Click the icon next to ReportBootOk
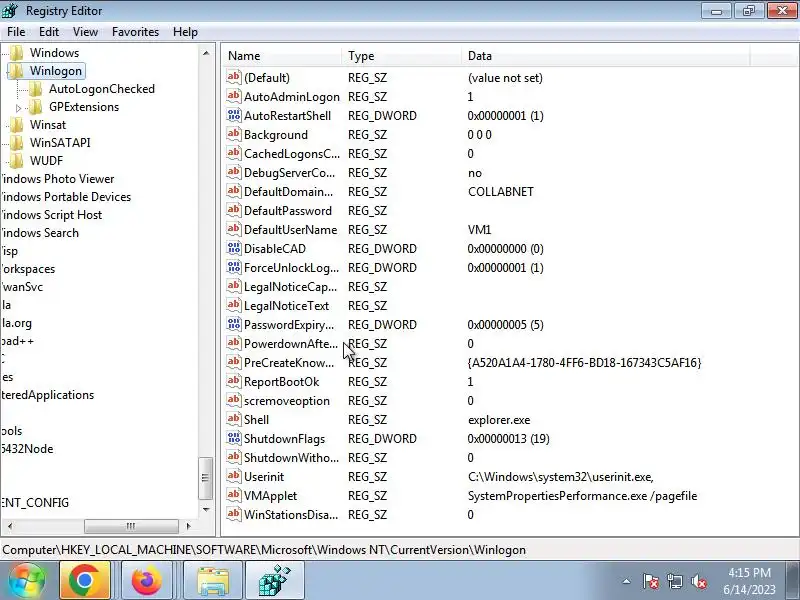 [234, 381]
